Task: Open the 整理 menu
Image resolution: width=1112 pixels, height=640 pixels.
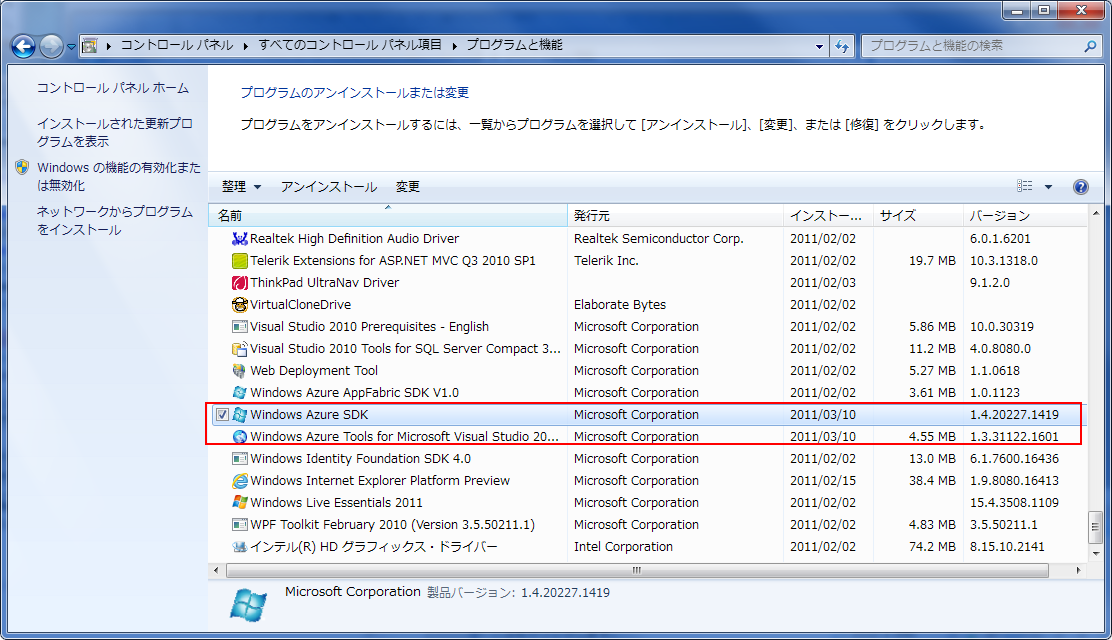Action: point(241,187)
